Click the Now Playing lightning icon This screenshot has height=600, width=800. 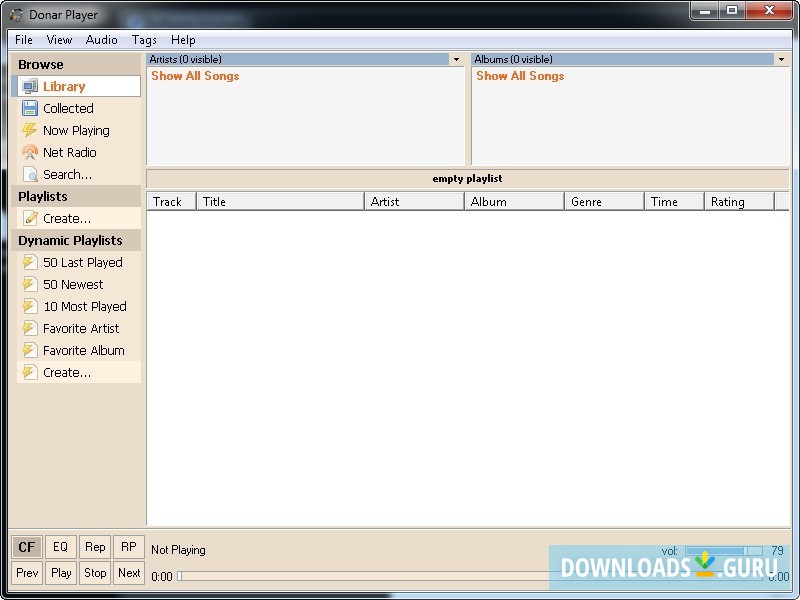[30, 130]
